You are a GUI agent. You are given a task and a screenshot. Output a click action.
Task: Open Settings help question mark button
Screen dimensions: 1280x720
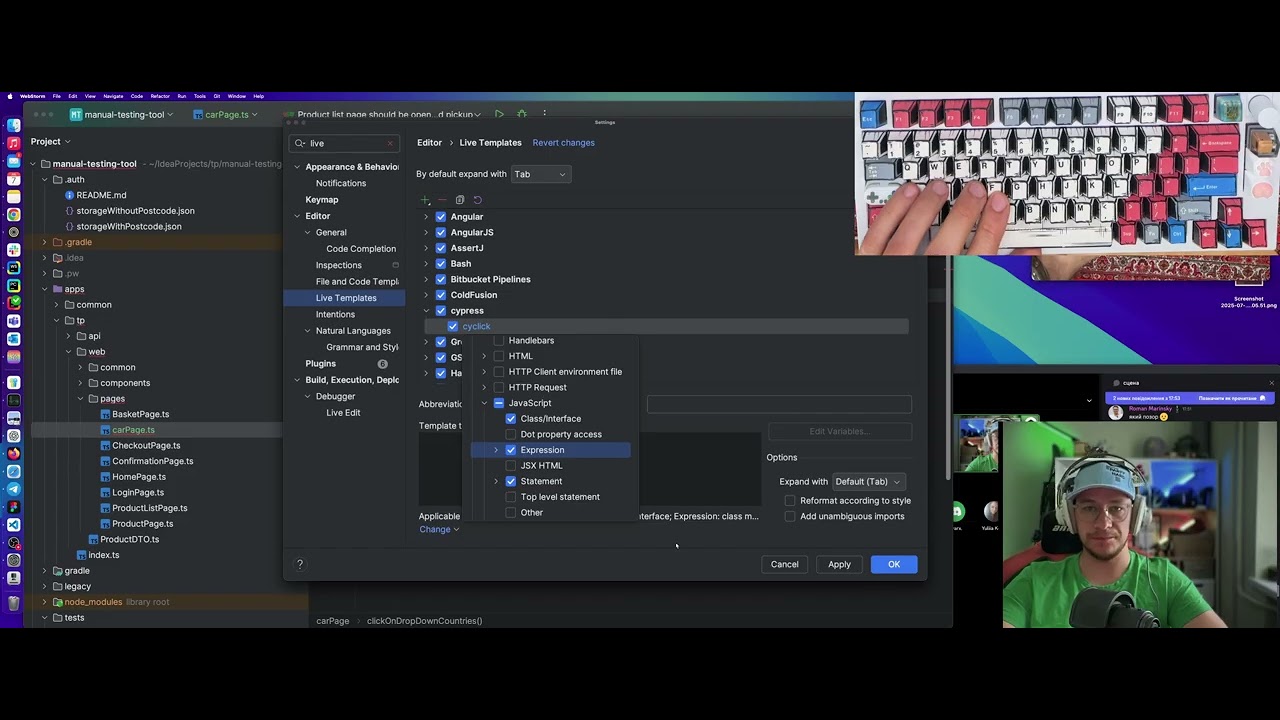pyautogui.click(x=299, y=565)
